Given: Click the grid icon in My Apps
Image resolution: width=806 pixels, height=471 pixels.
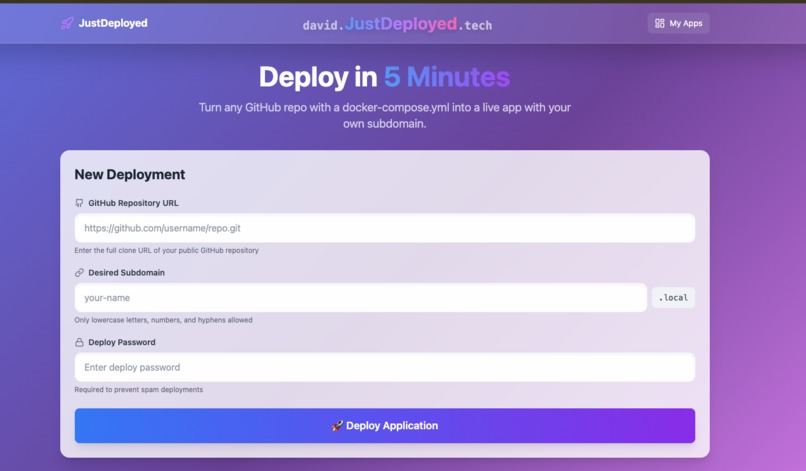Looking at the screenshot, I should (x=660, y=23).
